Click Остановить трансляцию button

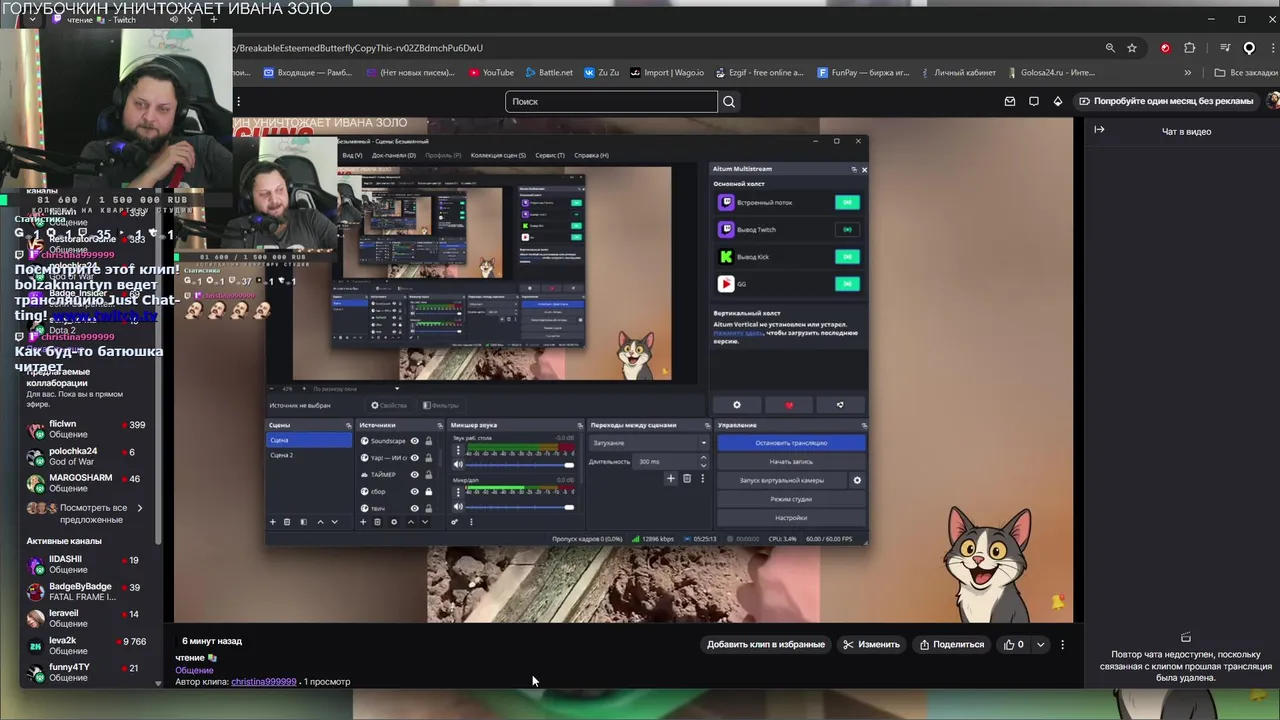[791, 443]
